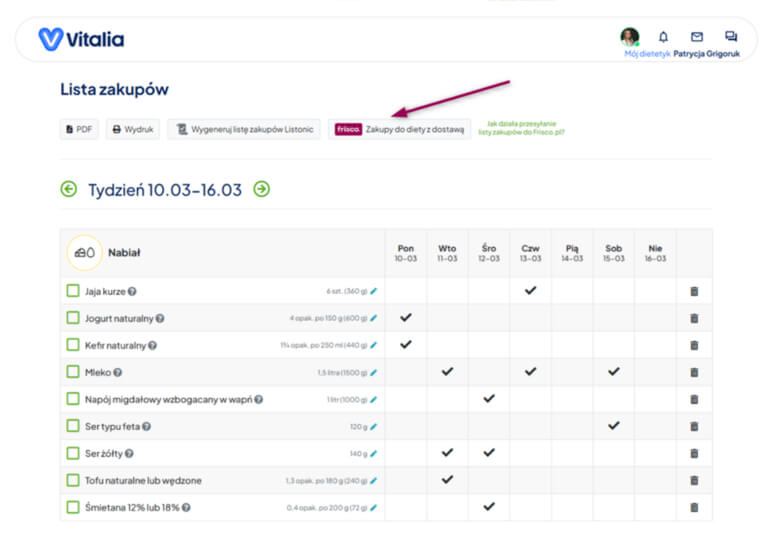Edit Ser żółty amount via pencil icon

374,453
